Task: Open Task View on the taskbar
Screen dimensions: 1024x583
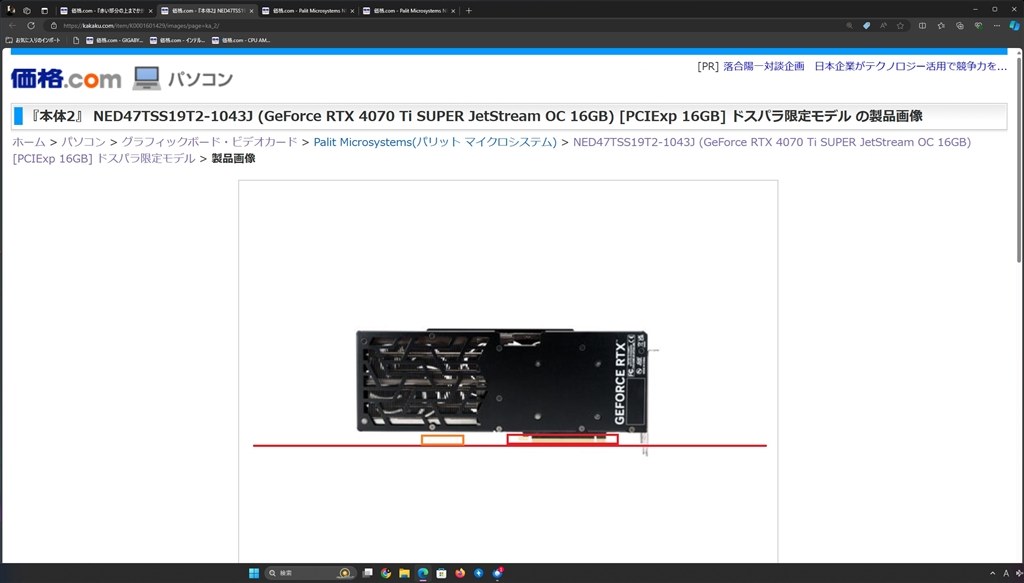Action: [368, 573]
